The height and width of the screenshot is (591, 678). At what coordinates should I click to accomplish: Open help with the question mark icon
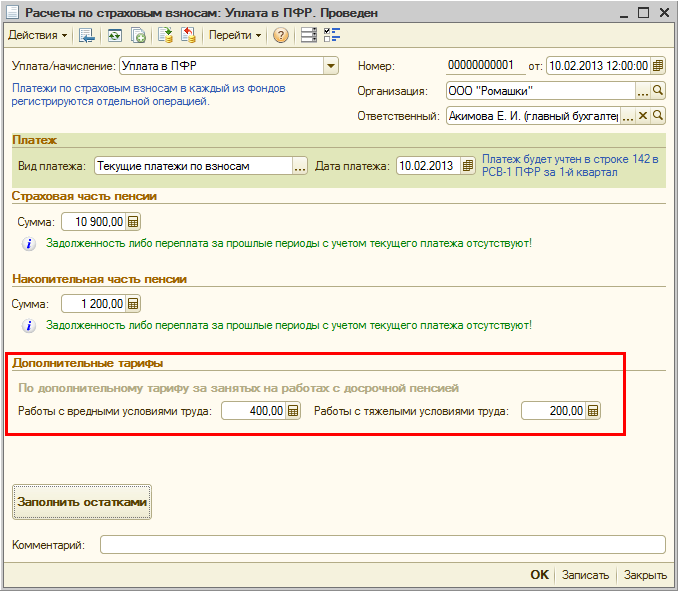(281, 35)
